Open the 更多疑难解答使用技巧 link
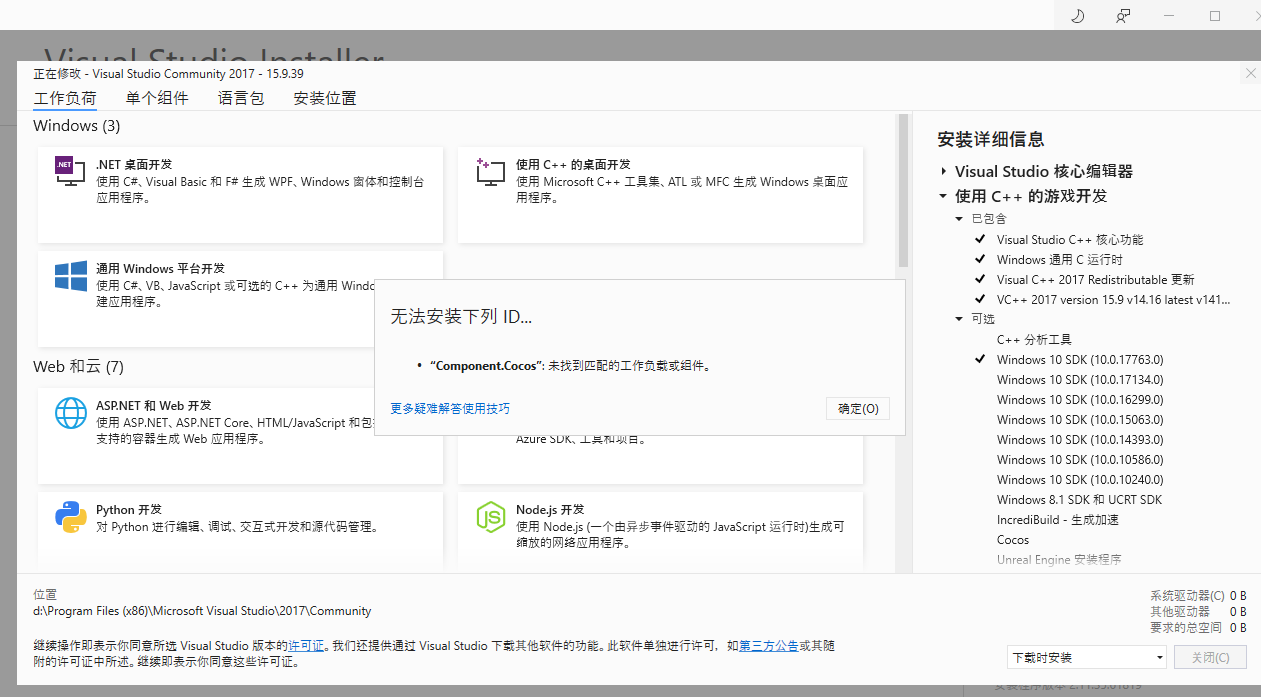 [450, 408]
